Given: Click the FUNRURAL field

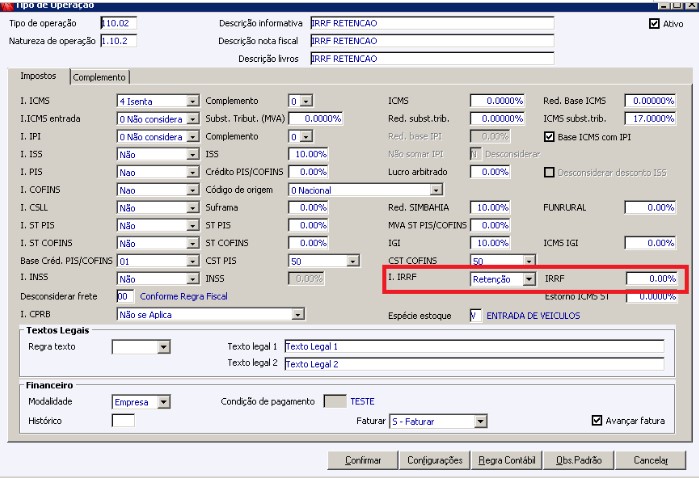Looking at the screenshot, I should click(x=650, y=207).
